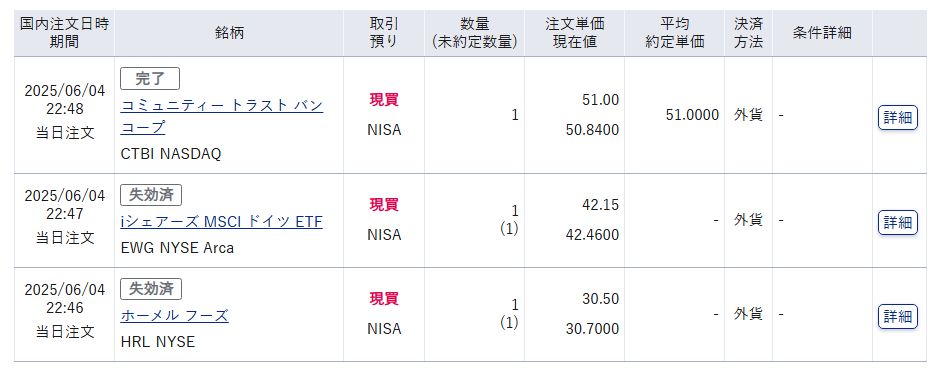Click 詳細 button for the HRL order
Screen dimensions: 928x372
(897, 316)
